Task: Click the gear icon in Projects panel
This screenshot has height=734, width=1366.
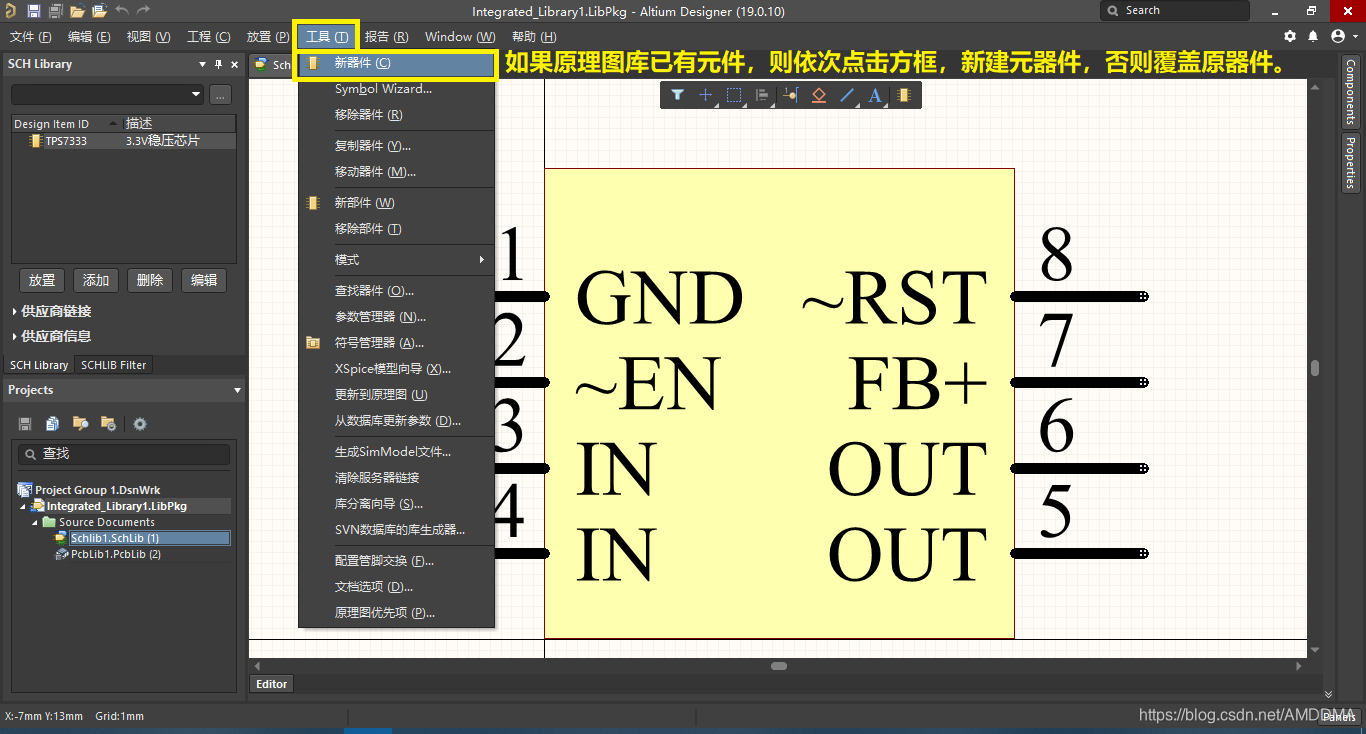Action: 140,424
